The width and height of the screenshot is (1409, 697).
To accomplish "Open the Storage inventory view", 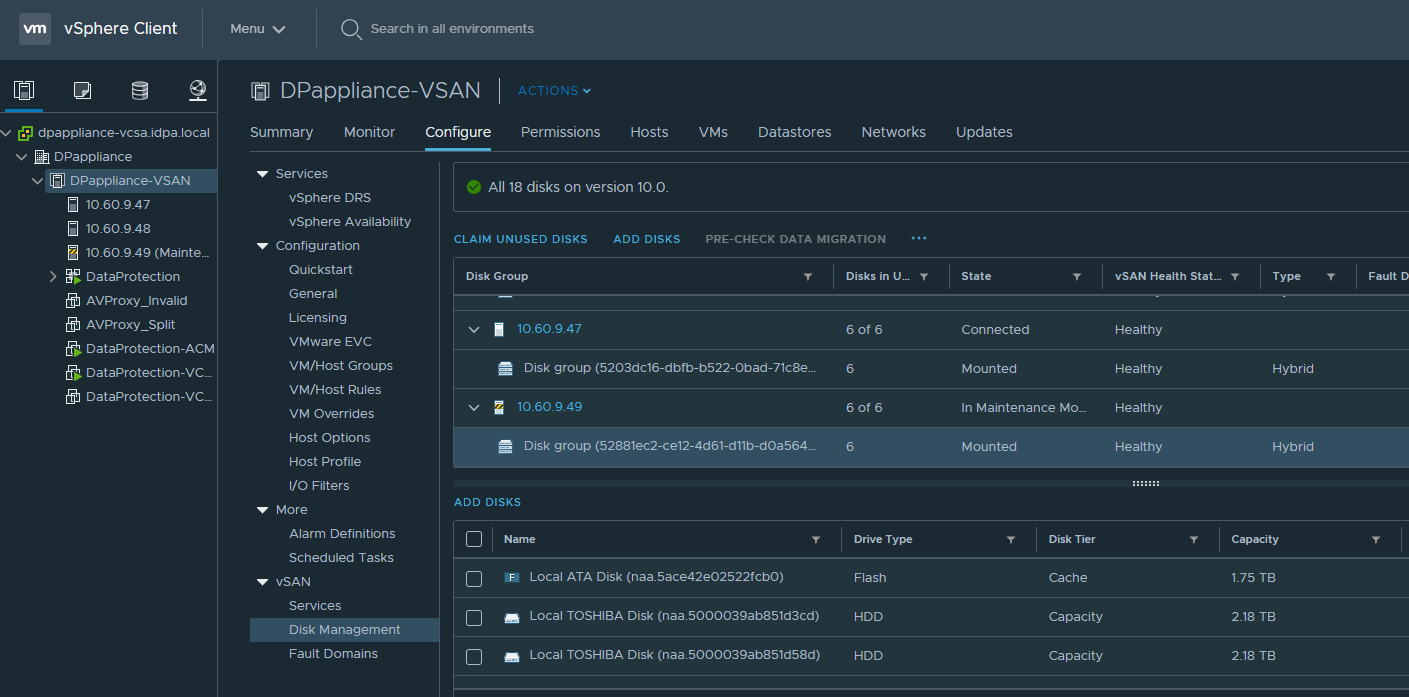I will point(139,89).
